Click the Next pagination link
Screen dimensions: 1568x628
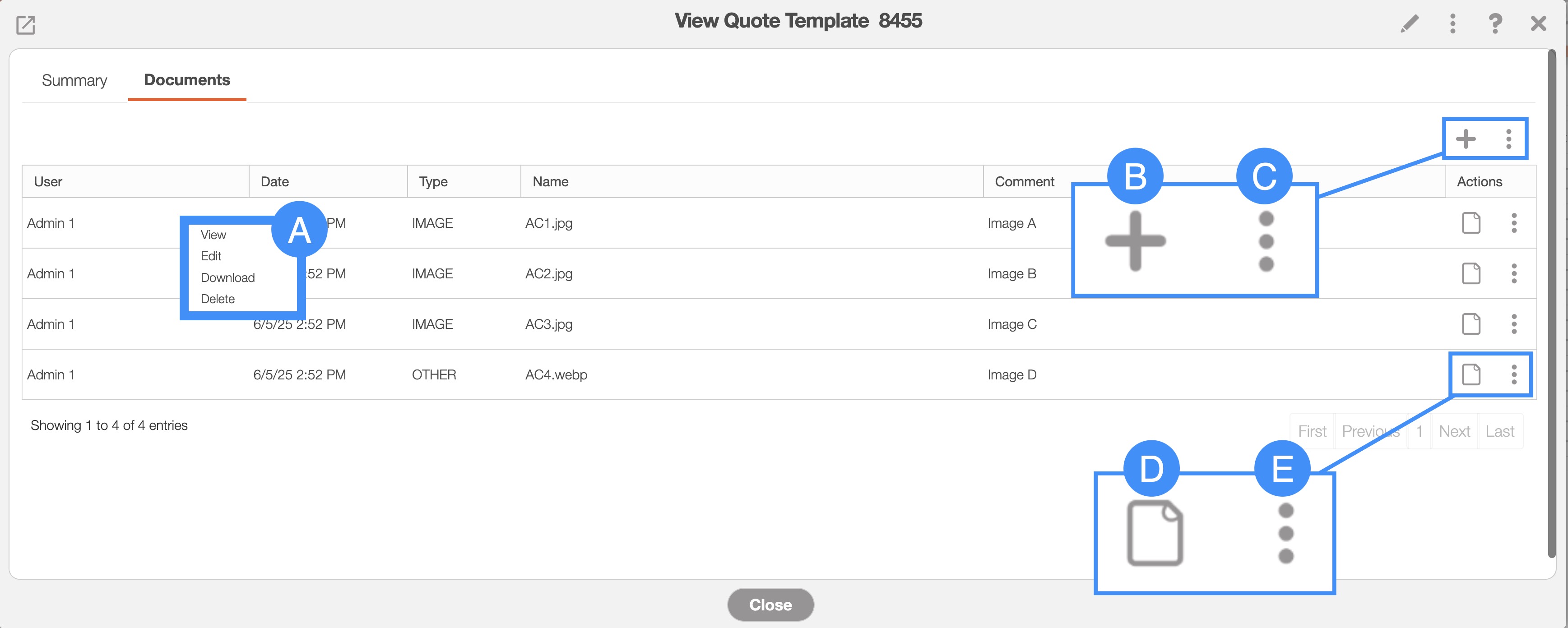pyautogui.click(x=1454, y=431)
